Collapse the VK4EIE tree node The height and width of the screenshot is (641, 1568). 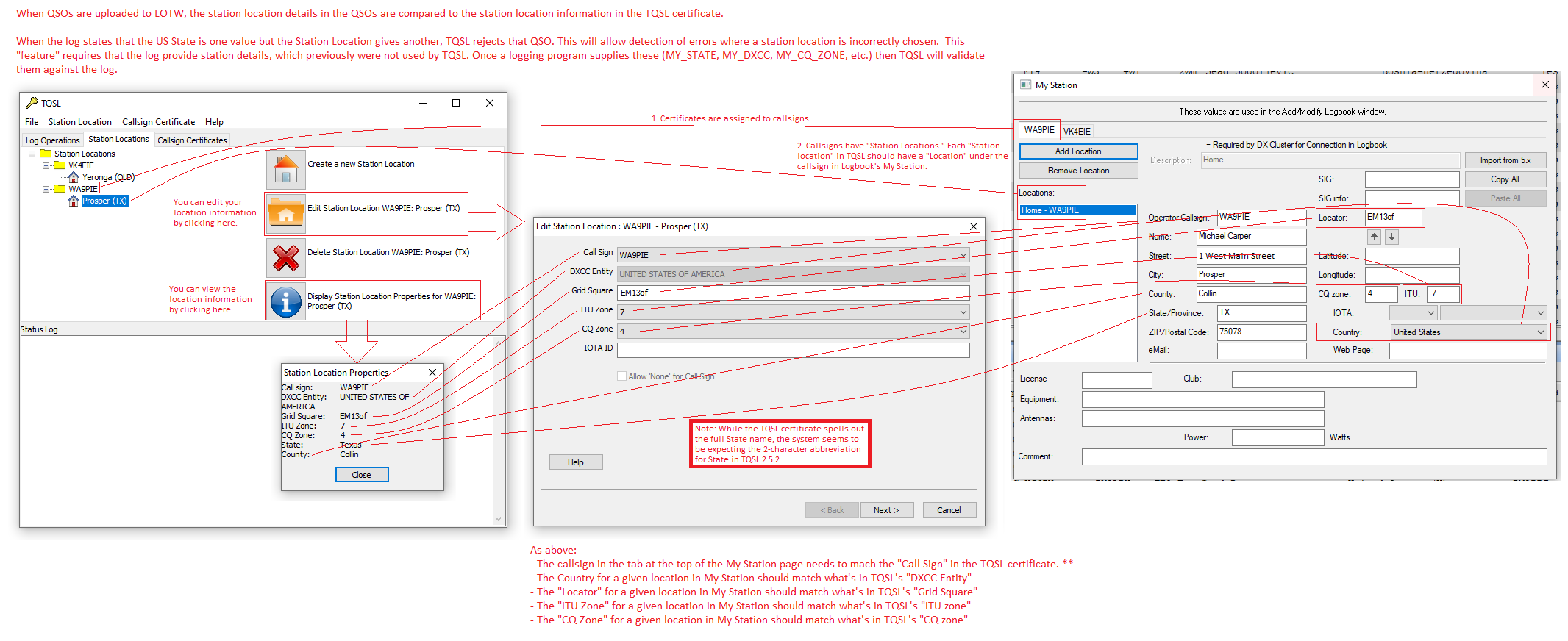coord(46,165)
